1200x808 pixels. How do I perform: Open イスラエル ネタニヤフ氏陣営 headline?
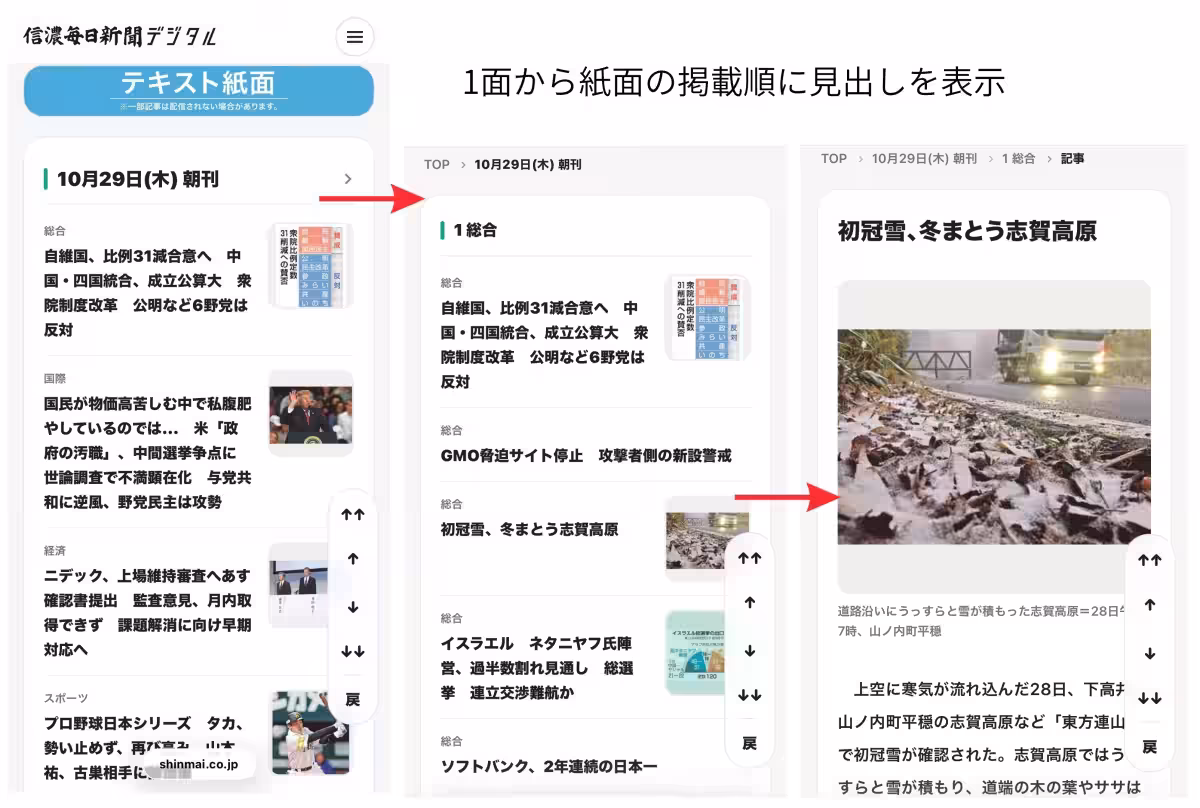tap(537, 667)
